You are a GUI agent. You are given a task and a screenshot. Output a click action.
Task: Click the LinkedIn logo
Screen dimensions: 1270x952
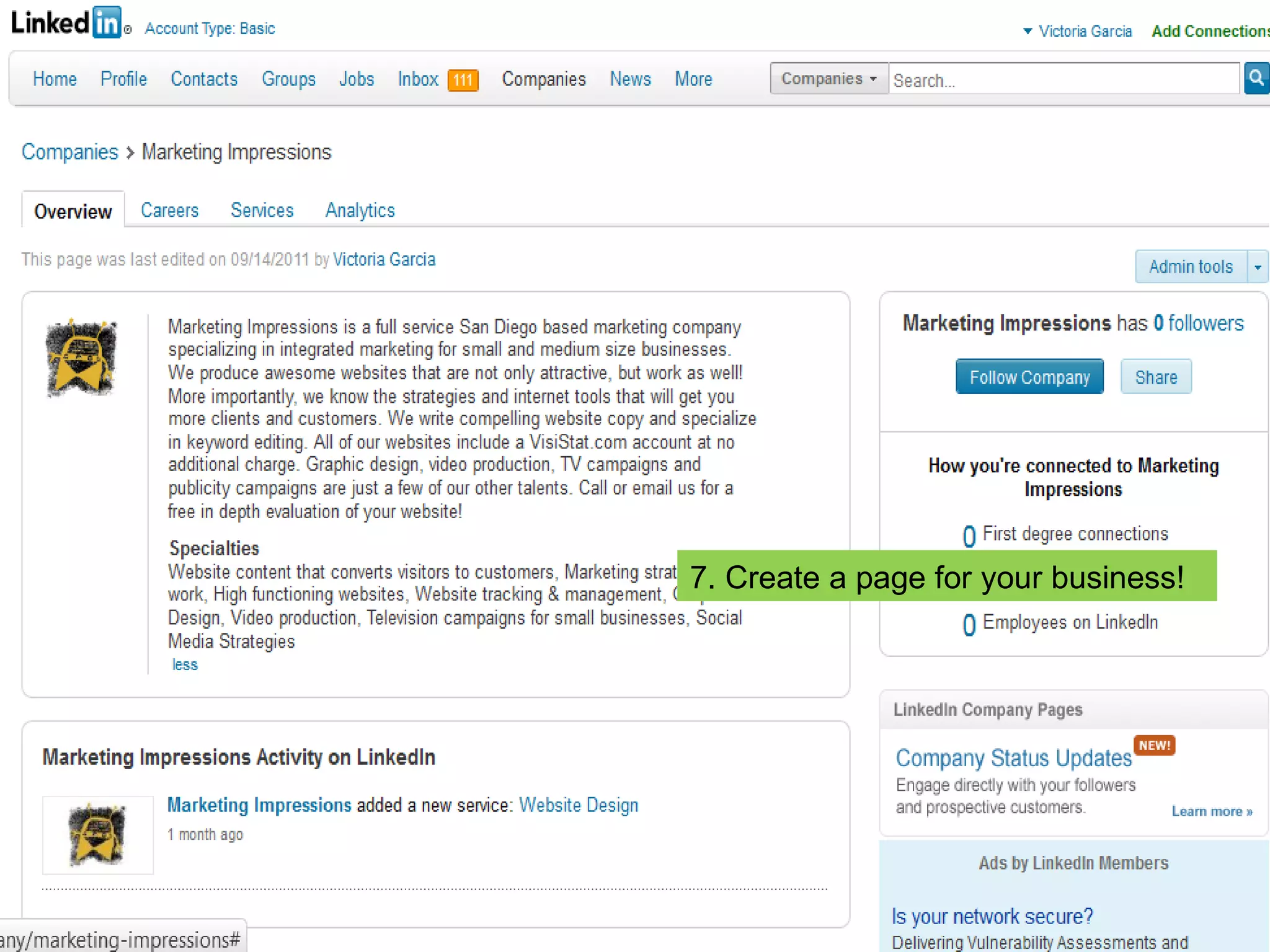[66, 23]
